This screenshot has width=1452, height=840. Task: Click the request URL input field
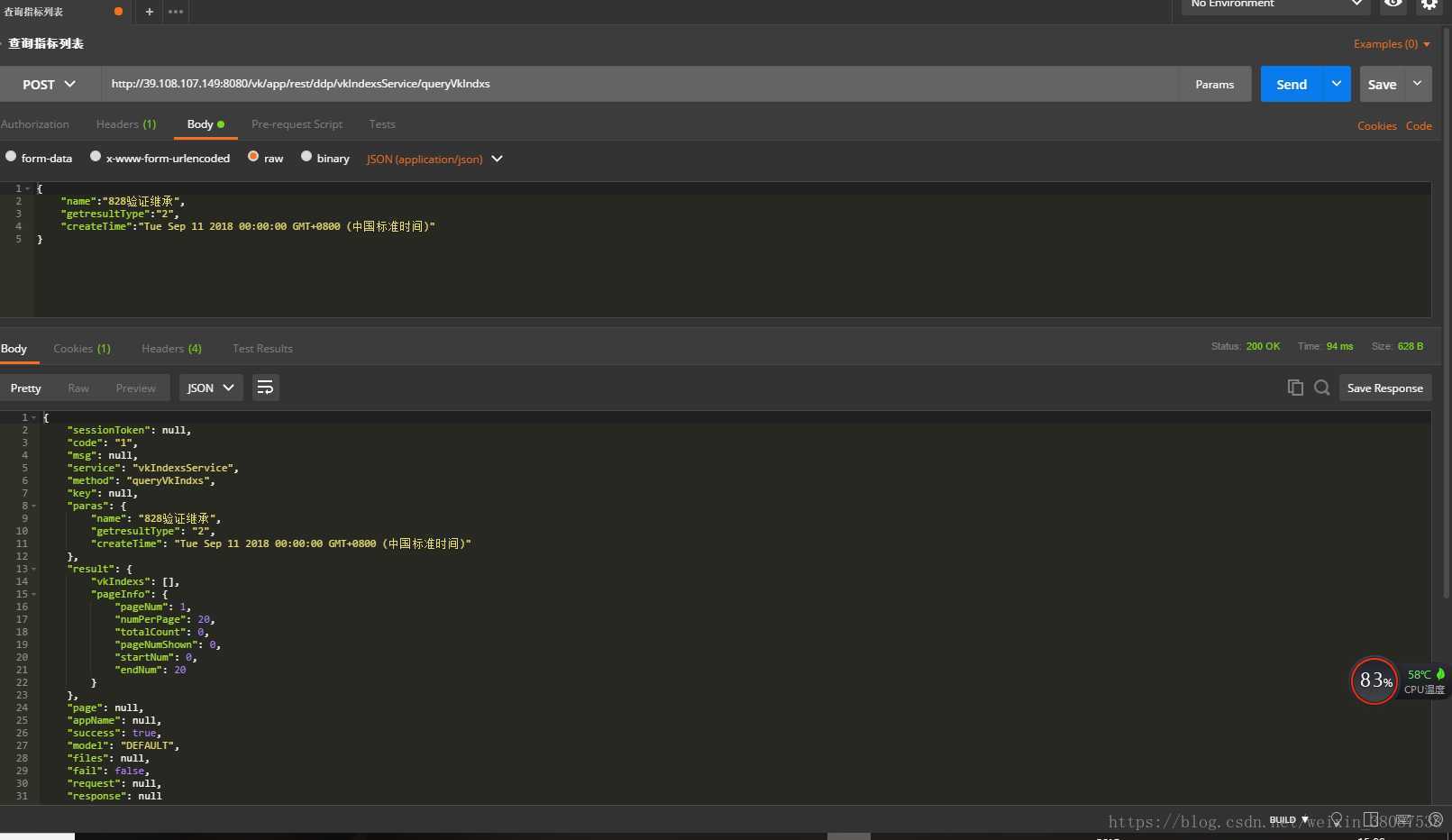(640, 84)
